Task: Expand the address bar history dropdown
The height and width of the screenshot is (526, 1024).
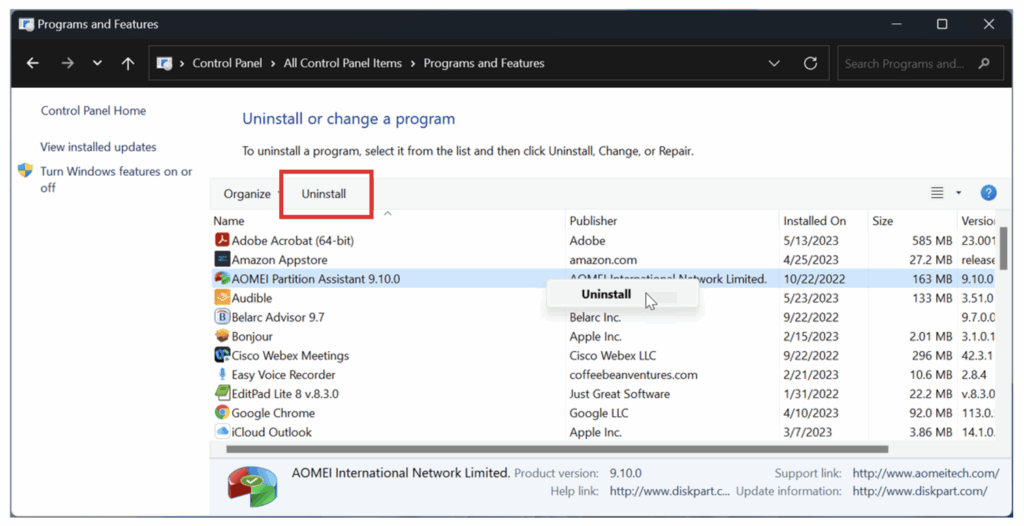Action: pyautogui.click(x=774, y=63)
